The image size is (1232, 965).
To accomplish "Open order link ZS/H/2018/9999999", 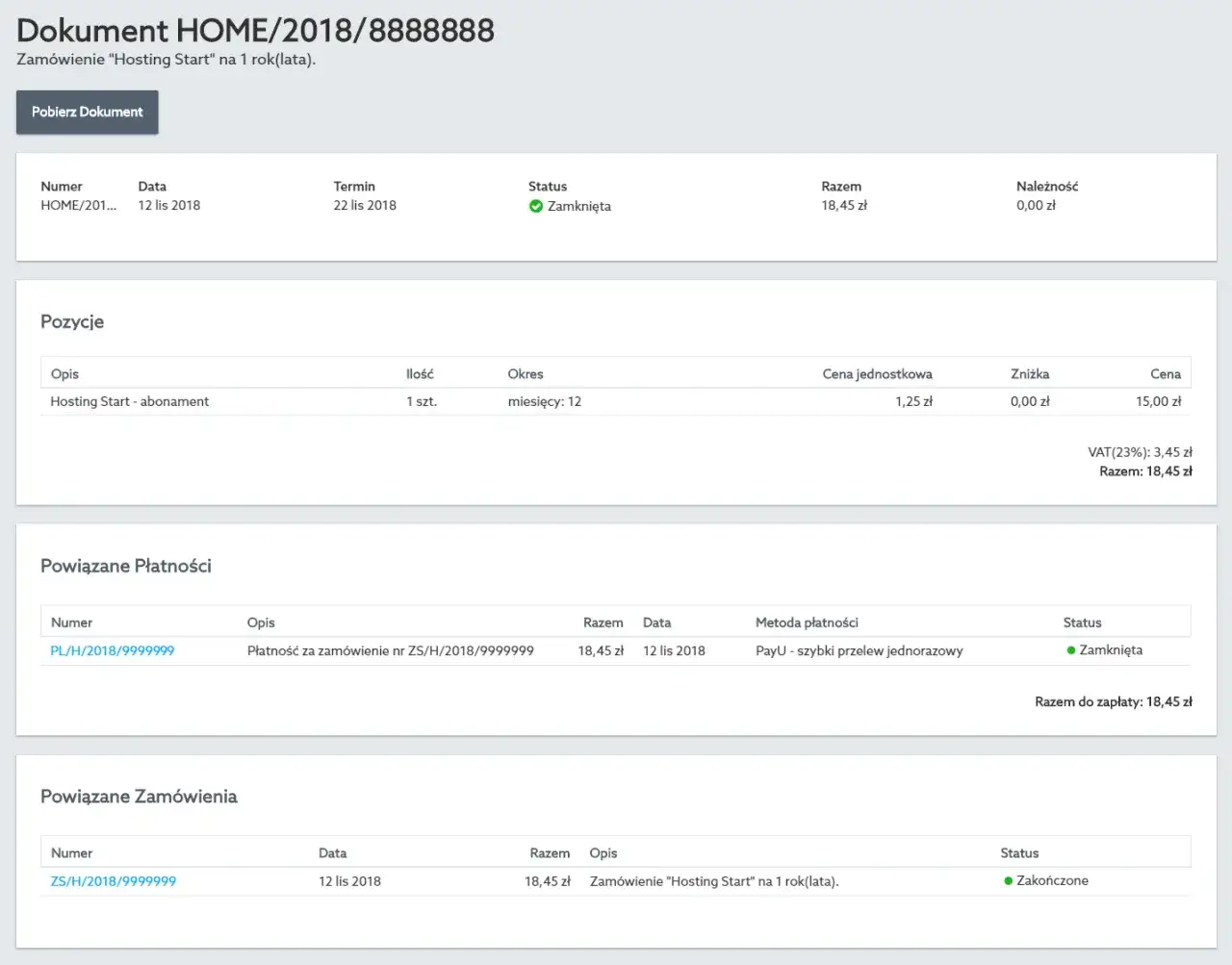I will point(114,881).
